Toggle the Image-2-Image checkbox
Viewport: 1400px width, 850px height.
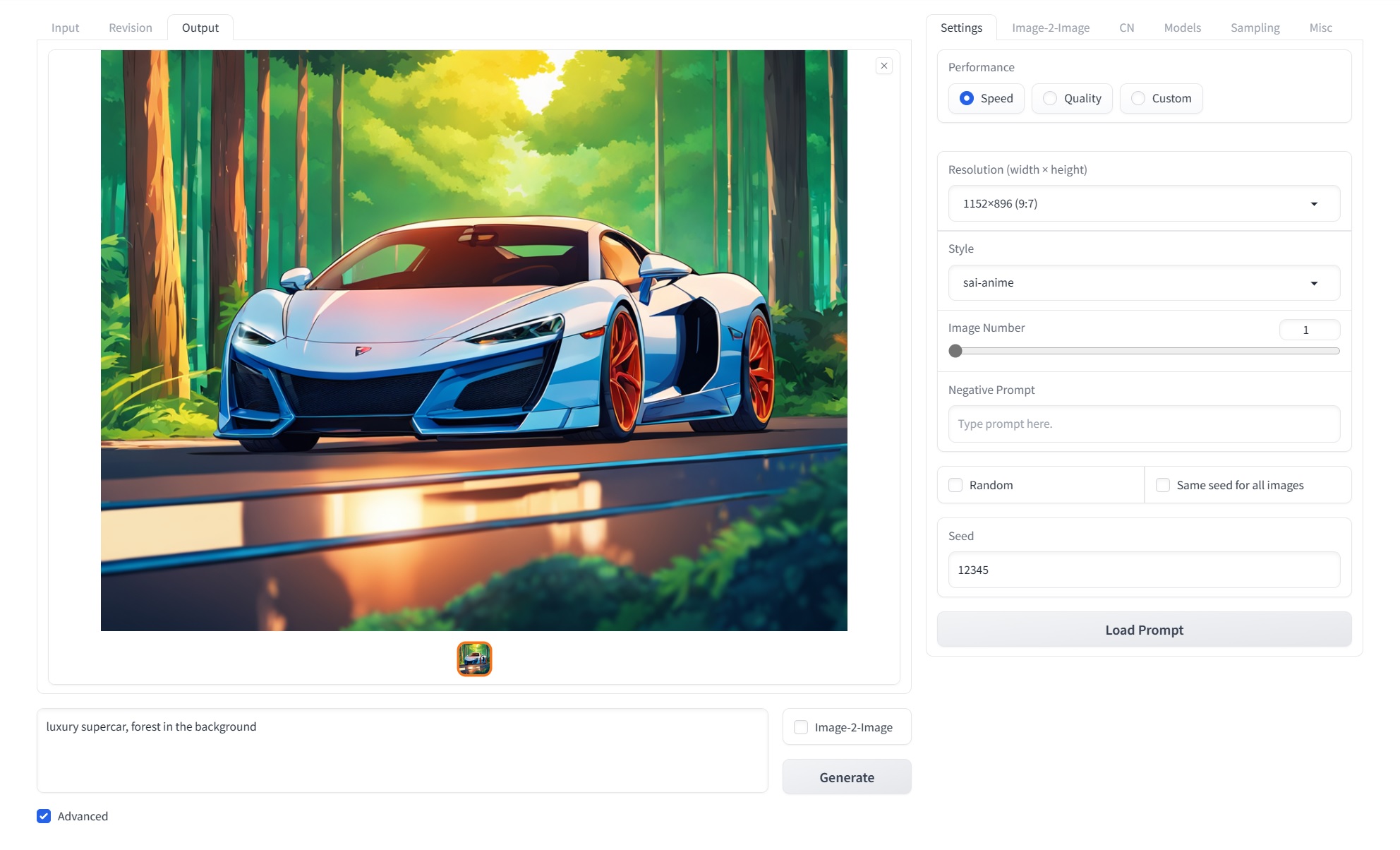pyautogui.click(x=801, y=727)
